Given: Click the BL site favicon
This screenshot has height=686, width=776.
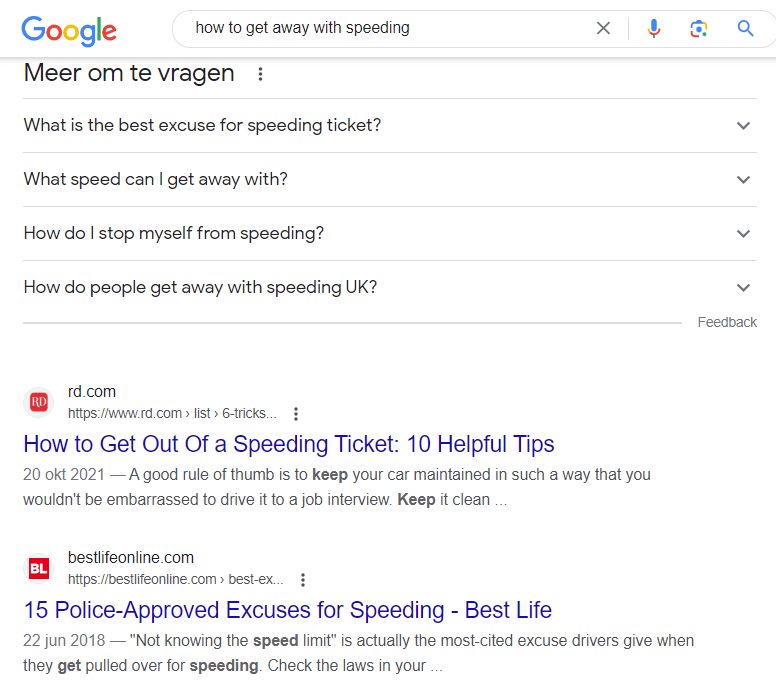Looking at the screenshot, I should point(39,568).
